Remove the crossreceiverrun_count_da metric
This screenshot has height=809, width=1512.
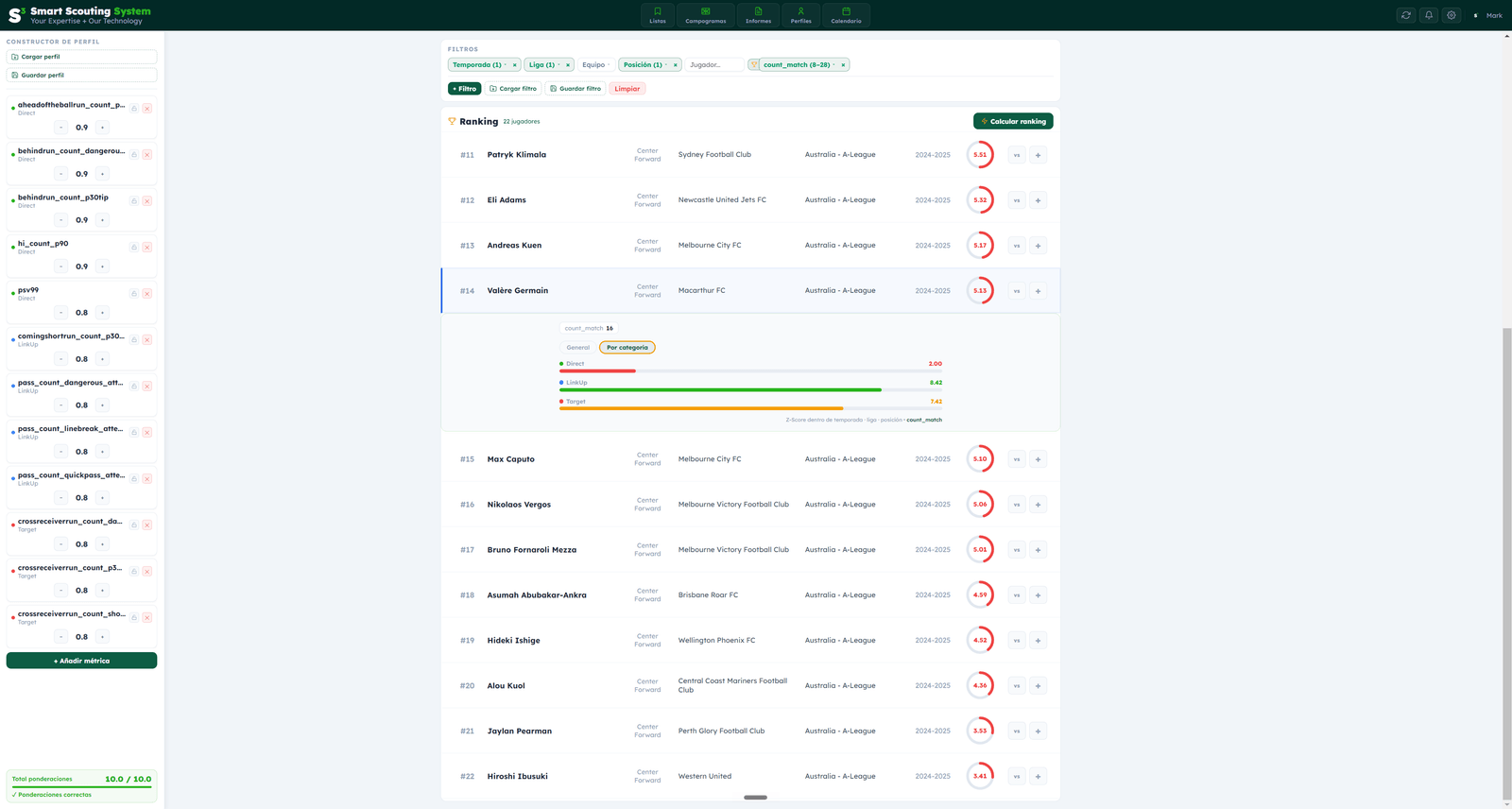pyautogui.click(x=147, y=525)
